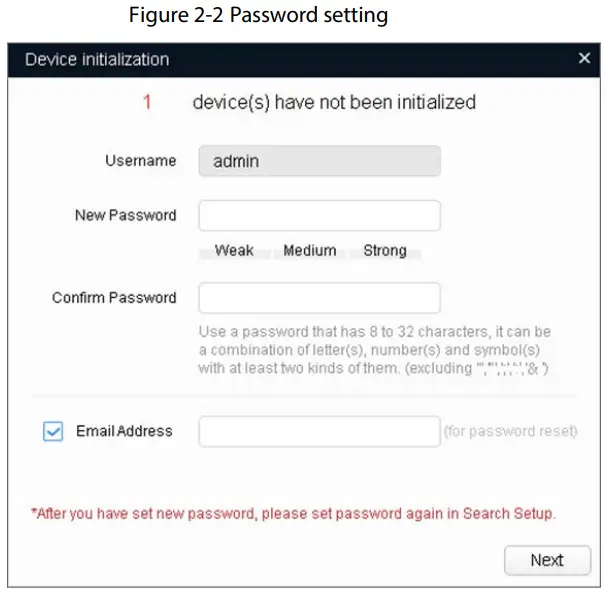The image size is (607, 594).
Task: Click the Strong password strength indicator
Action: 385,251
